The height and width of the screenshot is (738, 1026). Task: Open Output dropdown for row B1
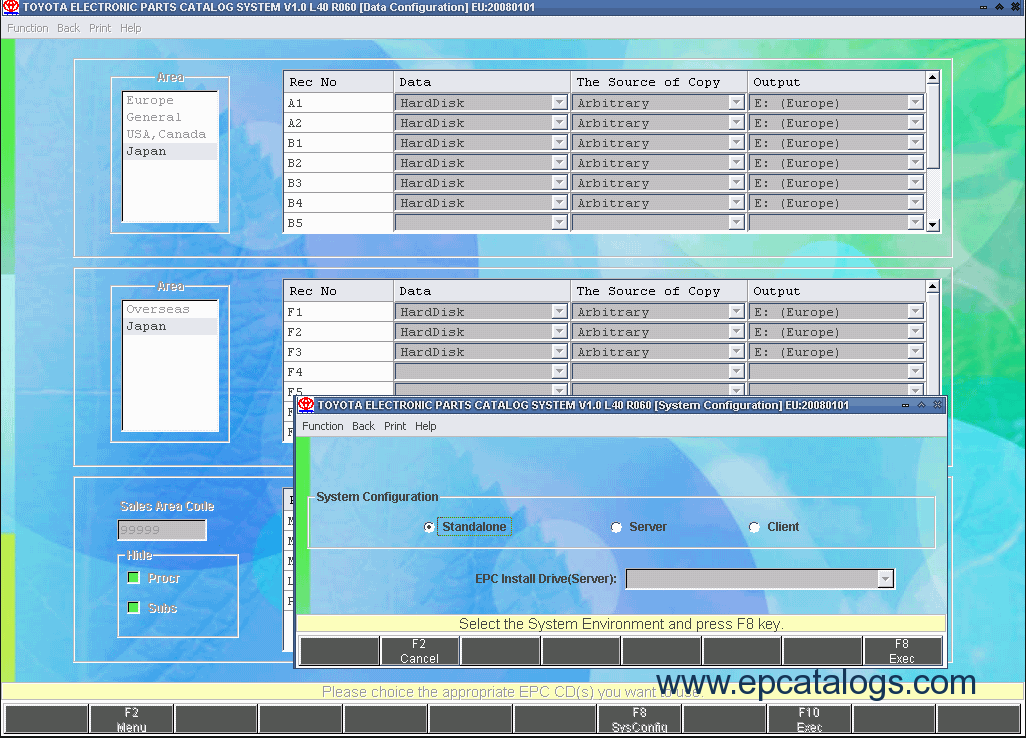[x=915, y=143]
